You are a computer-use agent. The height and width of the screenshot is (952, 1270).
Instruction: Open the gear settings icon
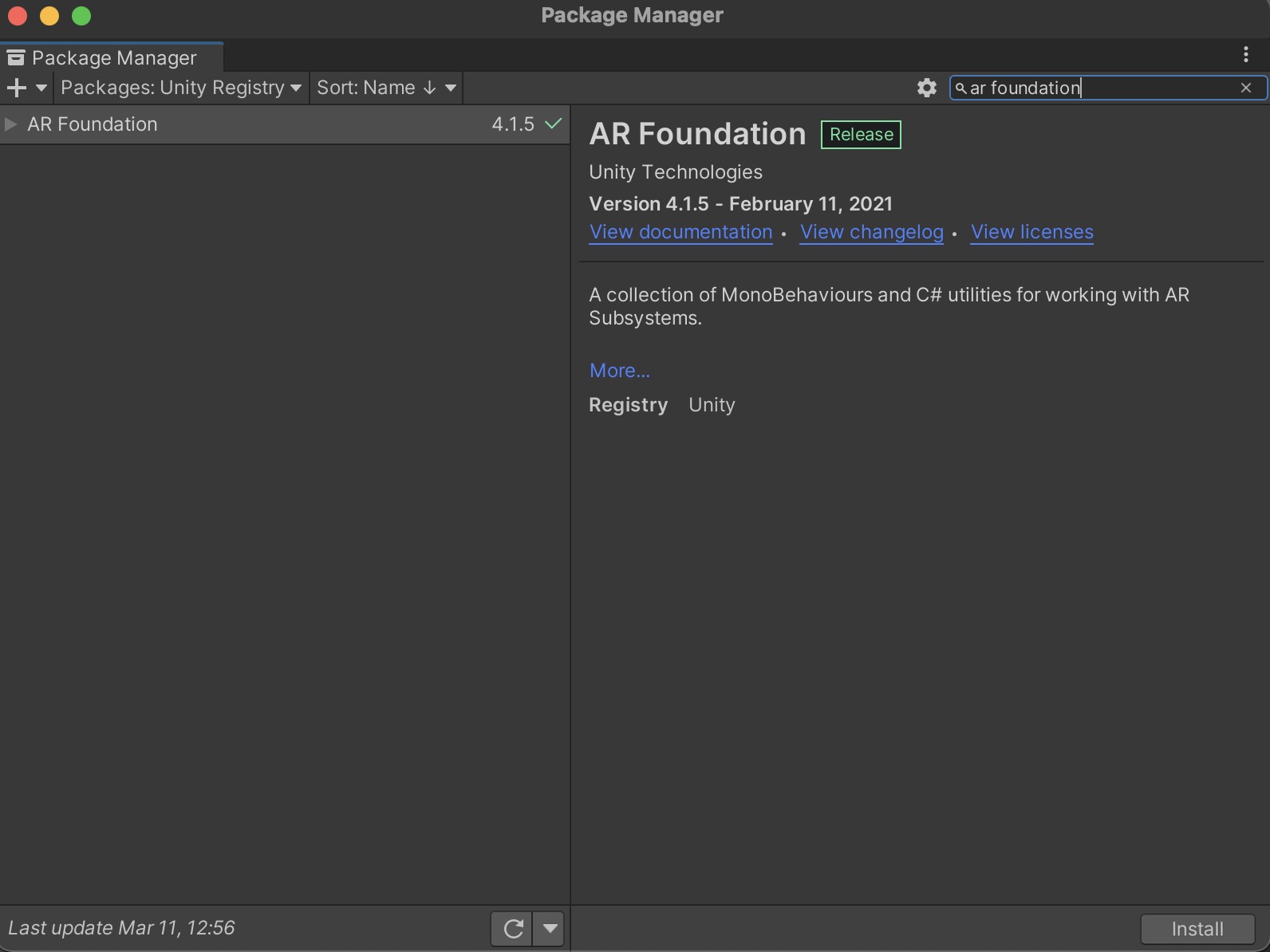click(926, 88)
